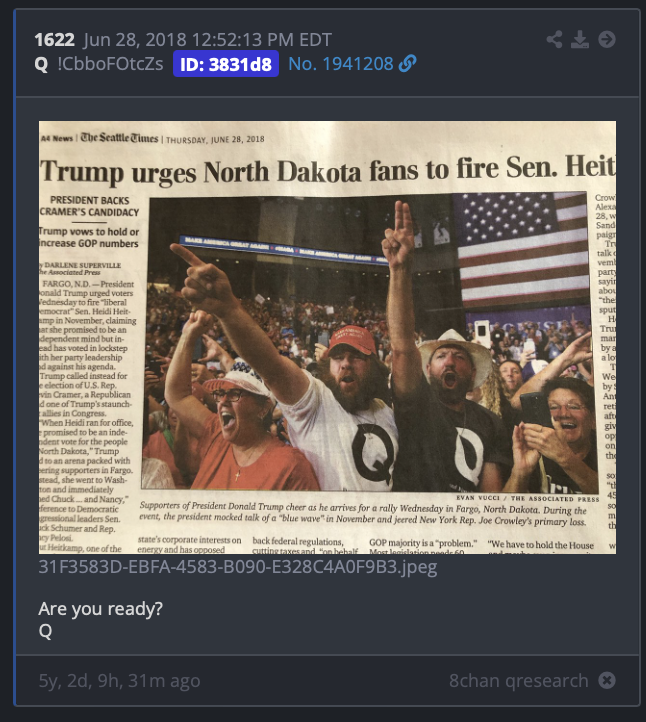Screen dimensions: 646x722
Task: Open the No. 1941208 post link
Action: (341, 64)
